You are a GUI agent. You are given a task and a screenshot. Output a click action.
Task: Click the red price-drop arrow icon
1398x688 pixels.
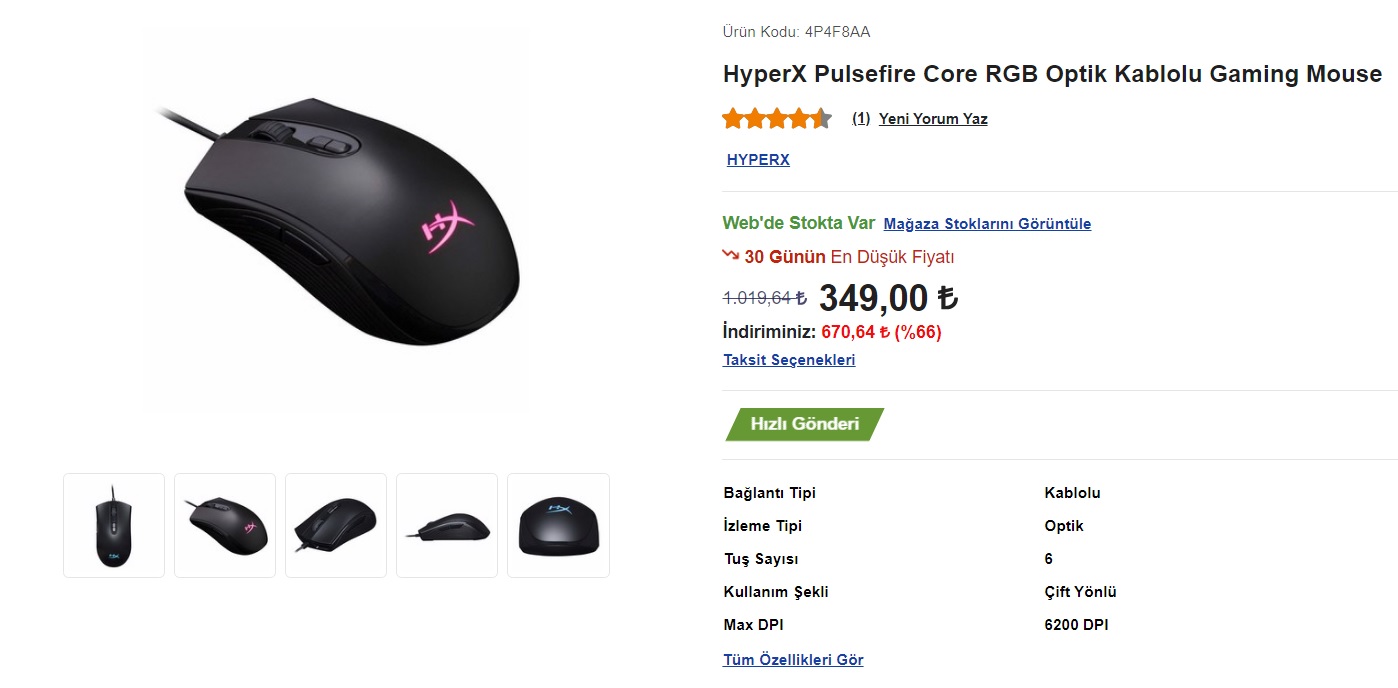[x=730, y=256]
